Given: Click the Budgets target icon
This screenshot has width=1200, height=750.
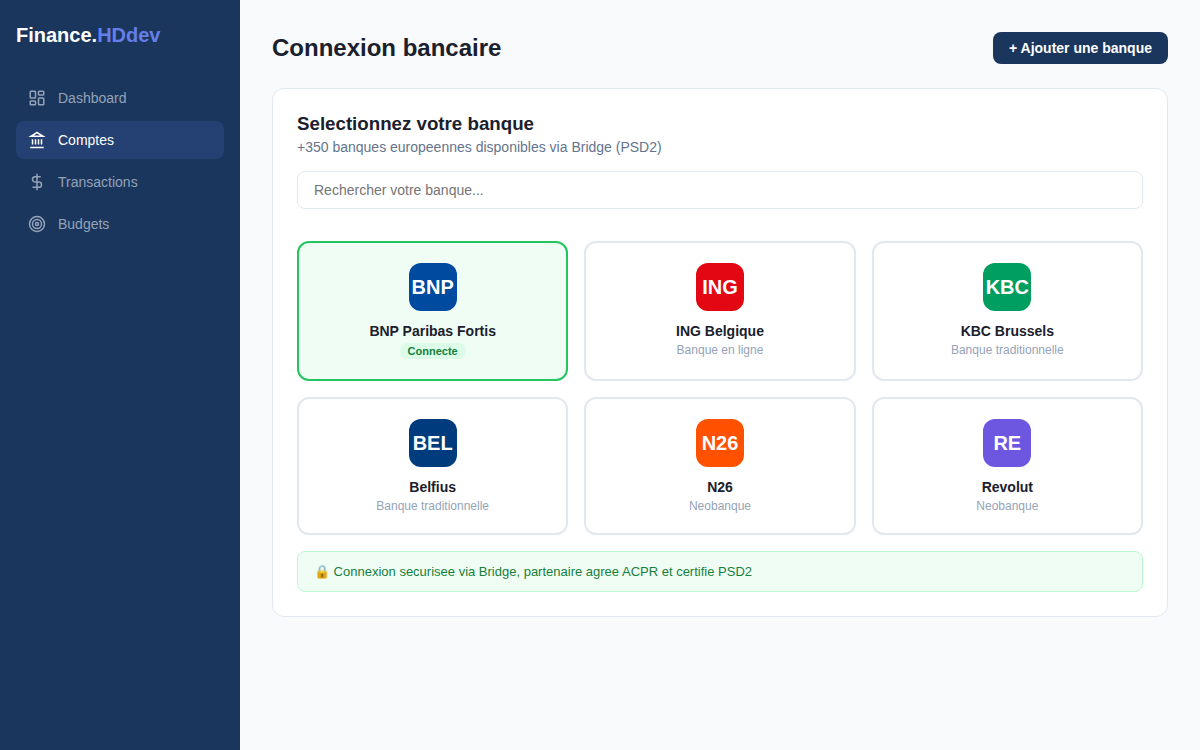Looking at the screenshot, I should pos(37,224).
